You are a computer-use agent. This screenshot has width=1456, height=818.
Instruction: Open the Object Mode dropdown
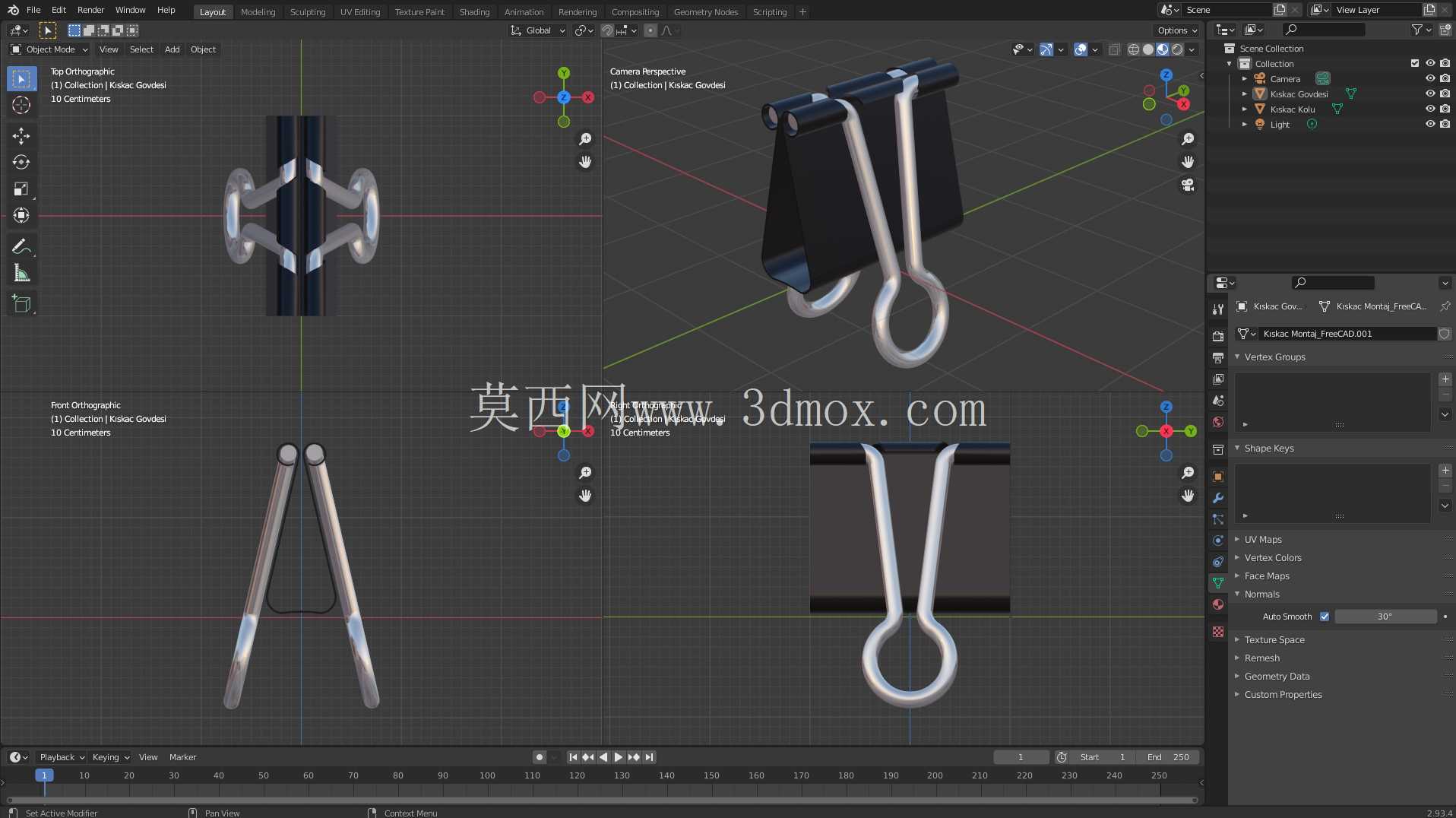[x=49, y=49]
